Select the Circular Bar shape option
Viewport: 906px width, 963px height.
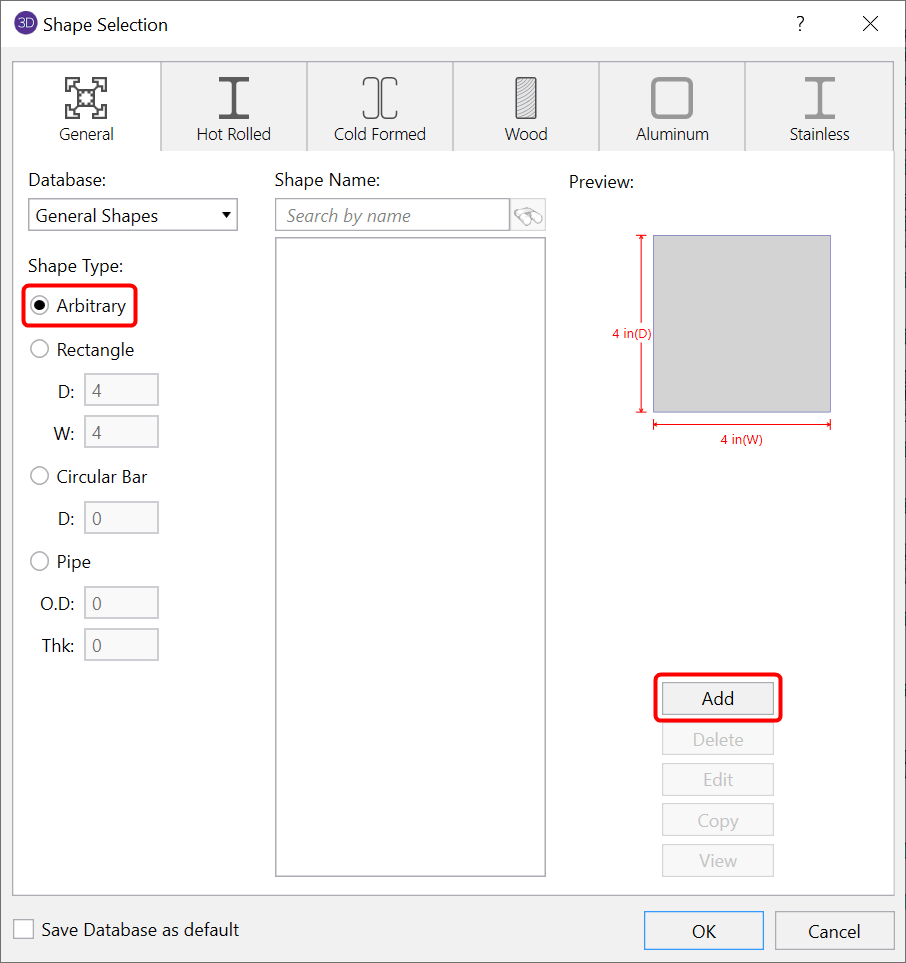point(39,475)
